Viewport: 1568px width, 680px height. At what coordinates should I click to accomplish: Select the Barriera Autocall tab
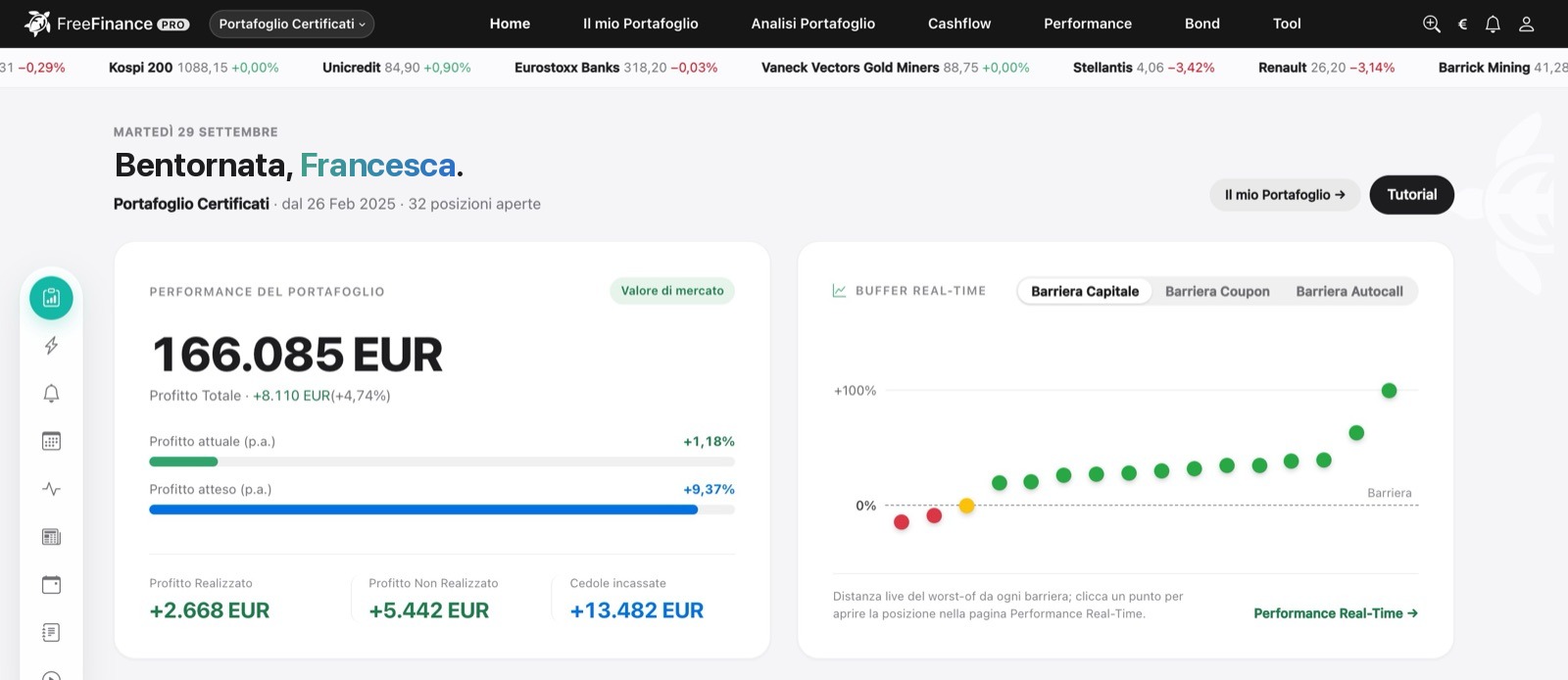1349,292
